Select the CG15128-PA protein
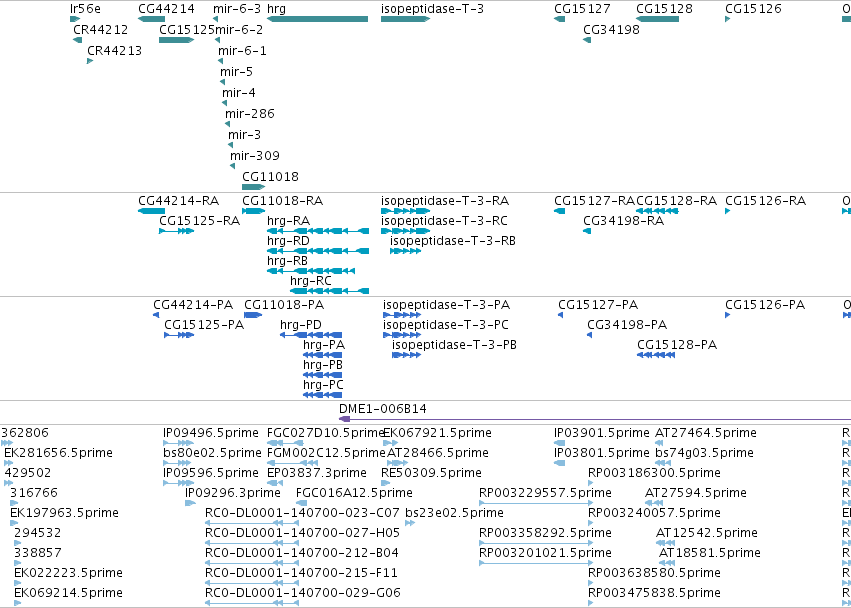Image resolution: width=851 pixels, height=608 pixels. pos(656,355)
